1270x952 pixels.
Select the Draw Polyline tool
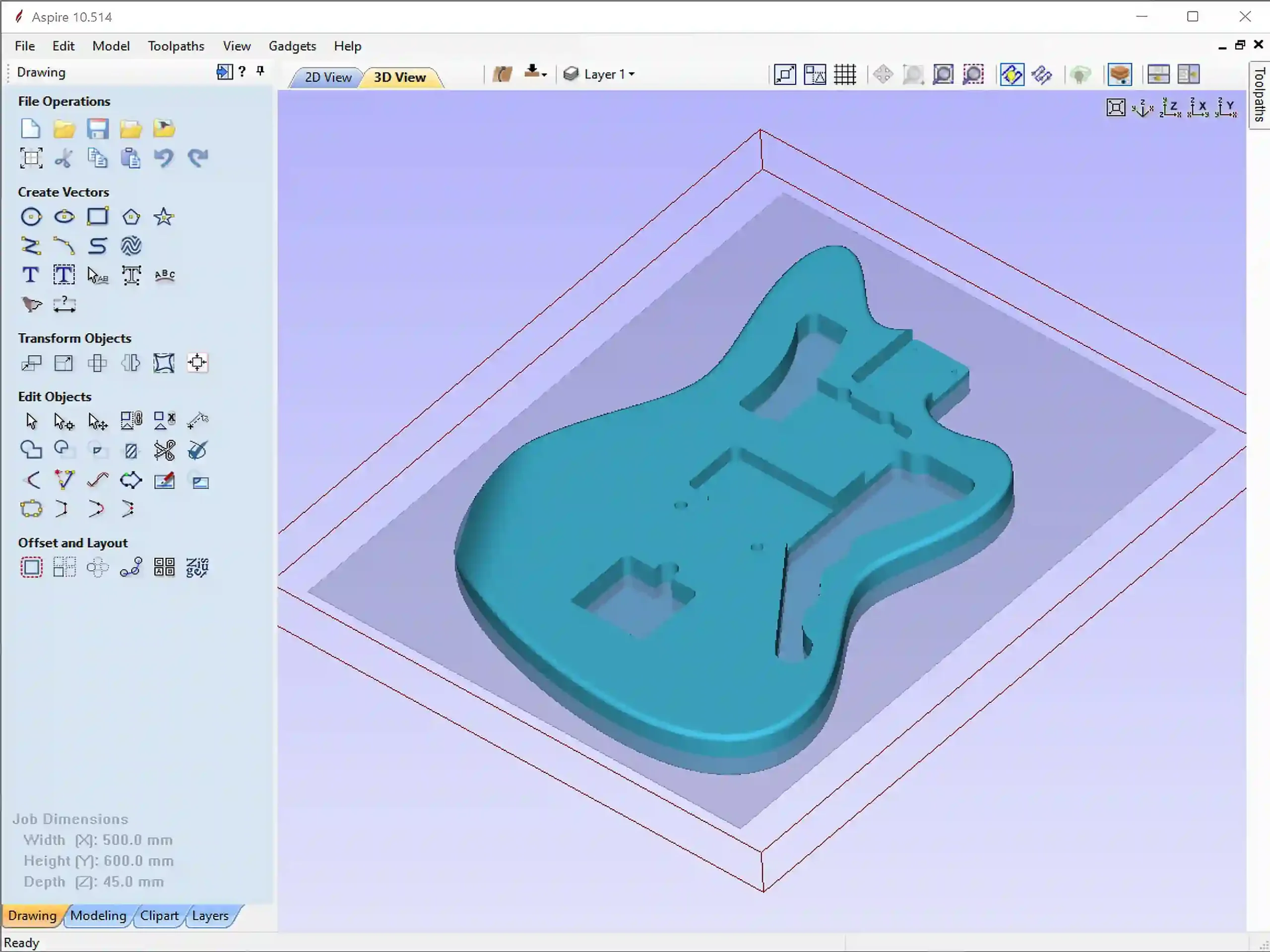tap(30, 246)
